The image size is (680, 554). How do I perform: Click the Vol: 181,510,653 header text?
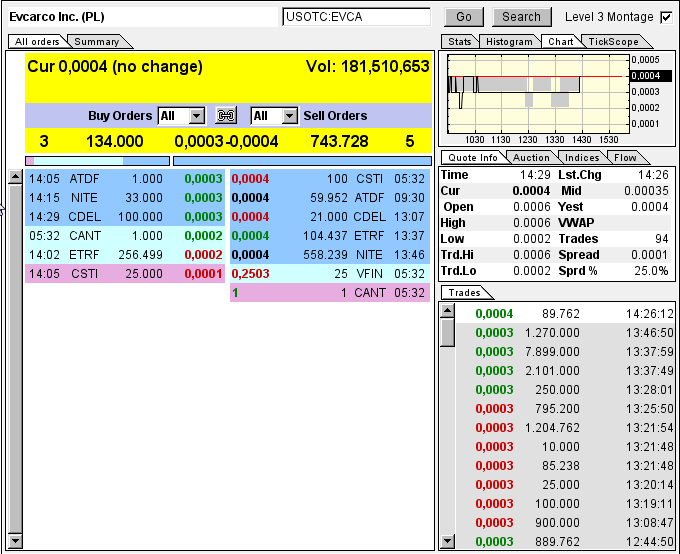pyautogui.click(x=367, y=66)
